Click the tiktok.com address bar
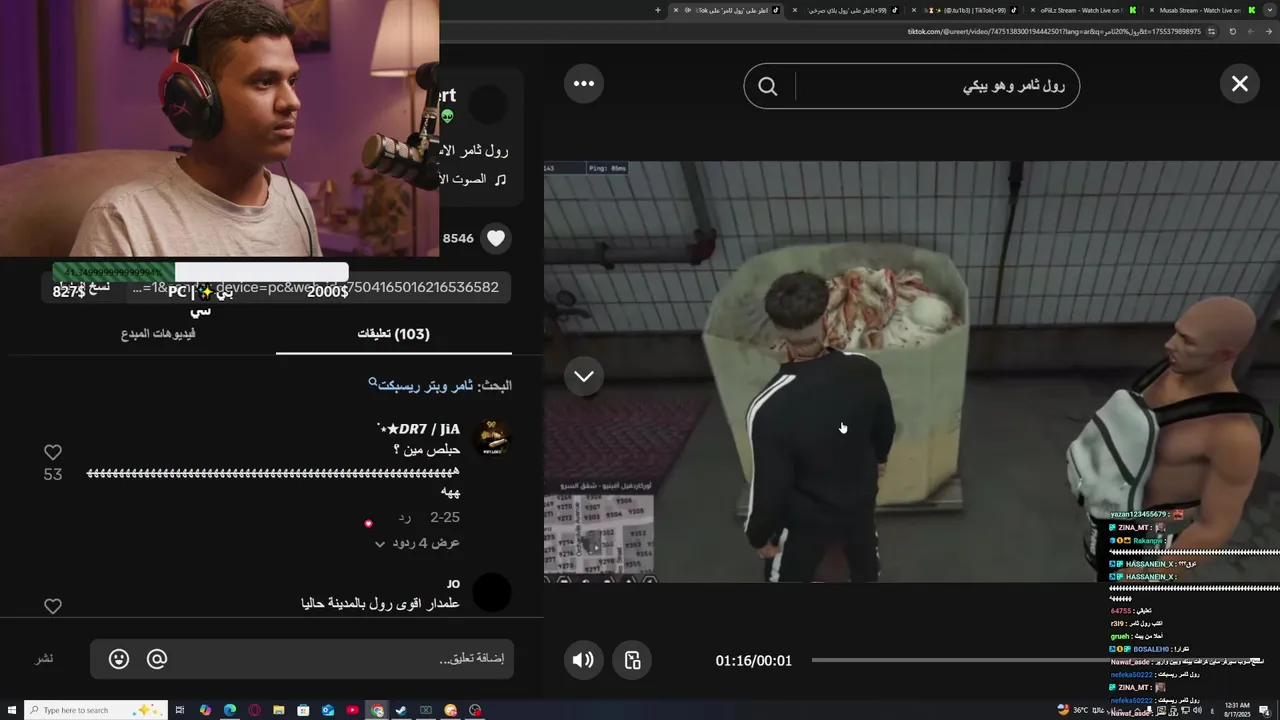The image size is (1280, 720). point(1055,31)
